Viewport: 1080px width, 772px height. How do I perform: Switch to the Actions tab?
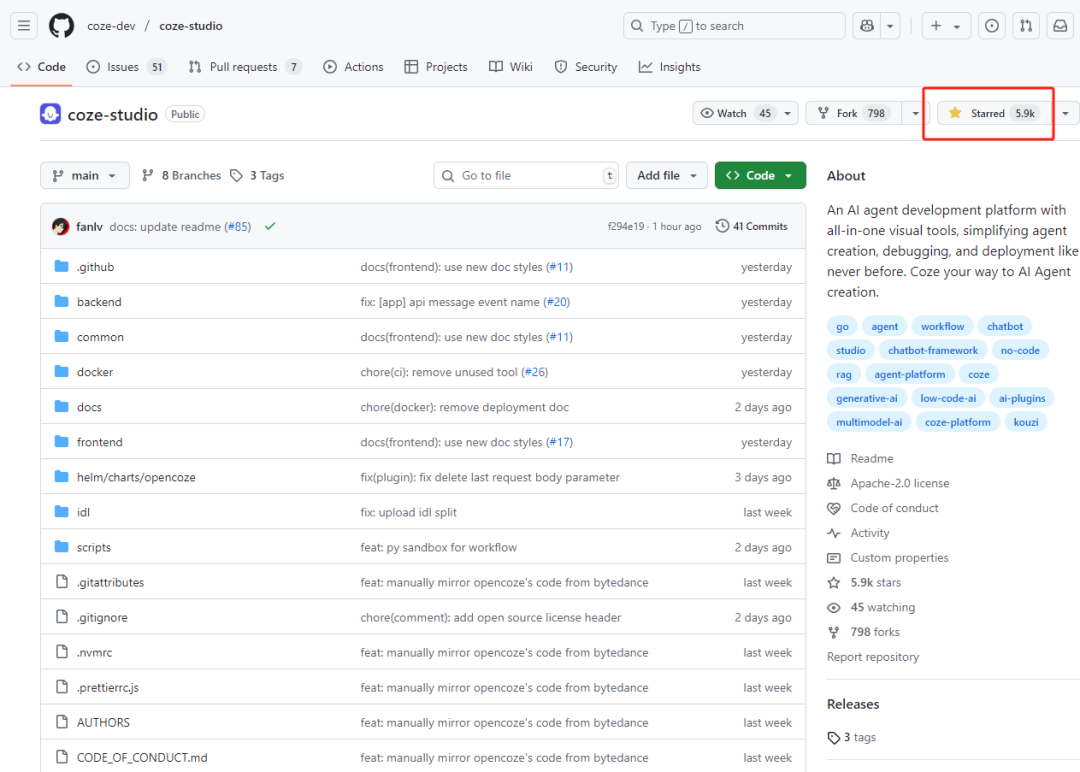pos(353,67)
